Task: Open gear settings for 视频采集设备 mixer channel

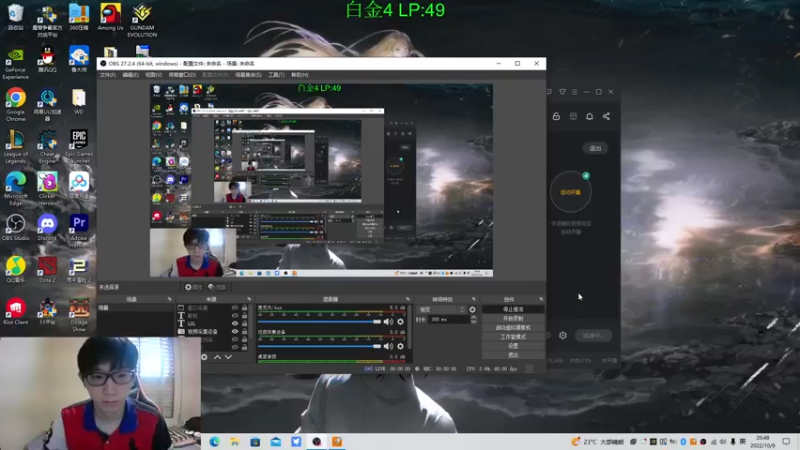Action: pos(401,346)
